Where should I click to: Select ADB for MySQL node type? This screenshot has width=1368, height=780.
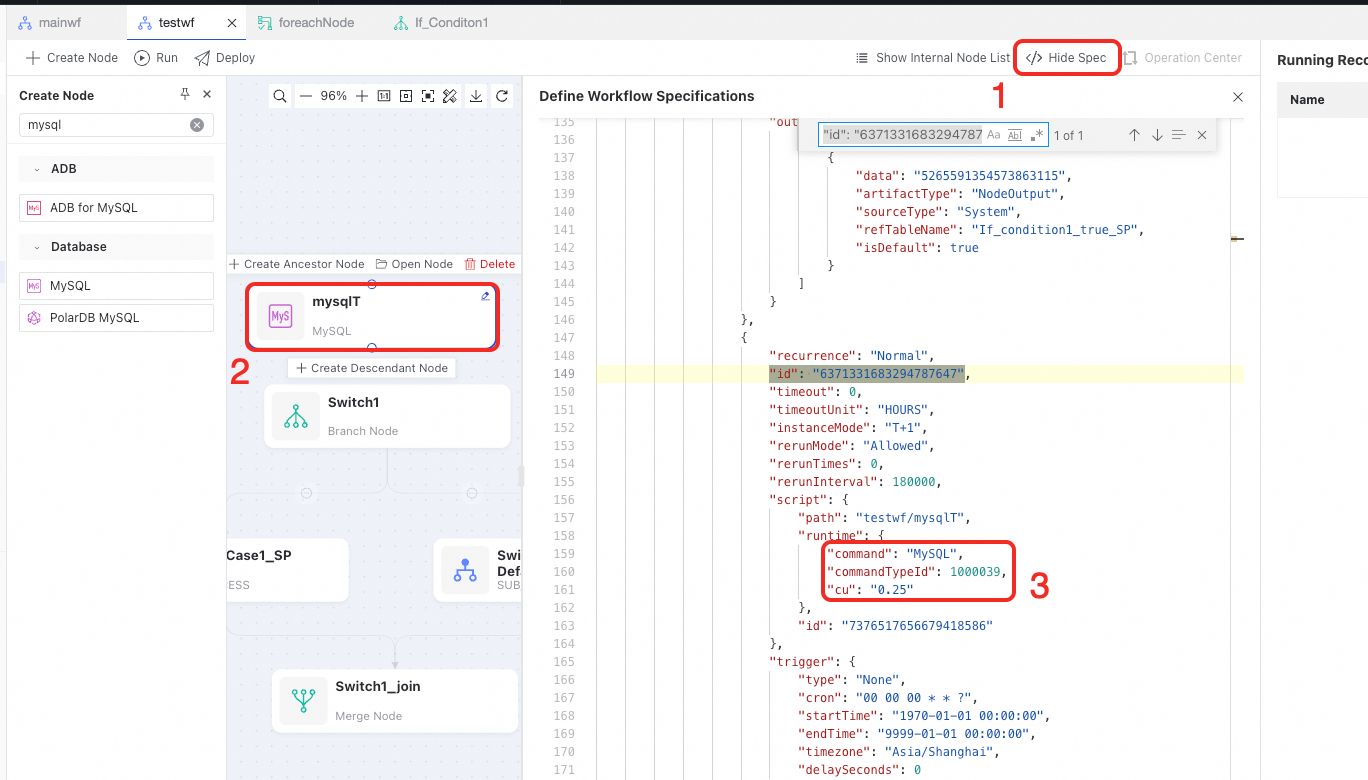click(117, 208)
